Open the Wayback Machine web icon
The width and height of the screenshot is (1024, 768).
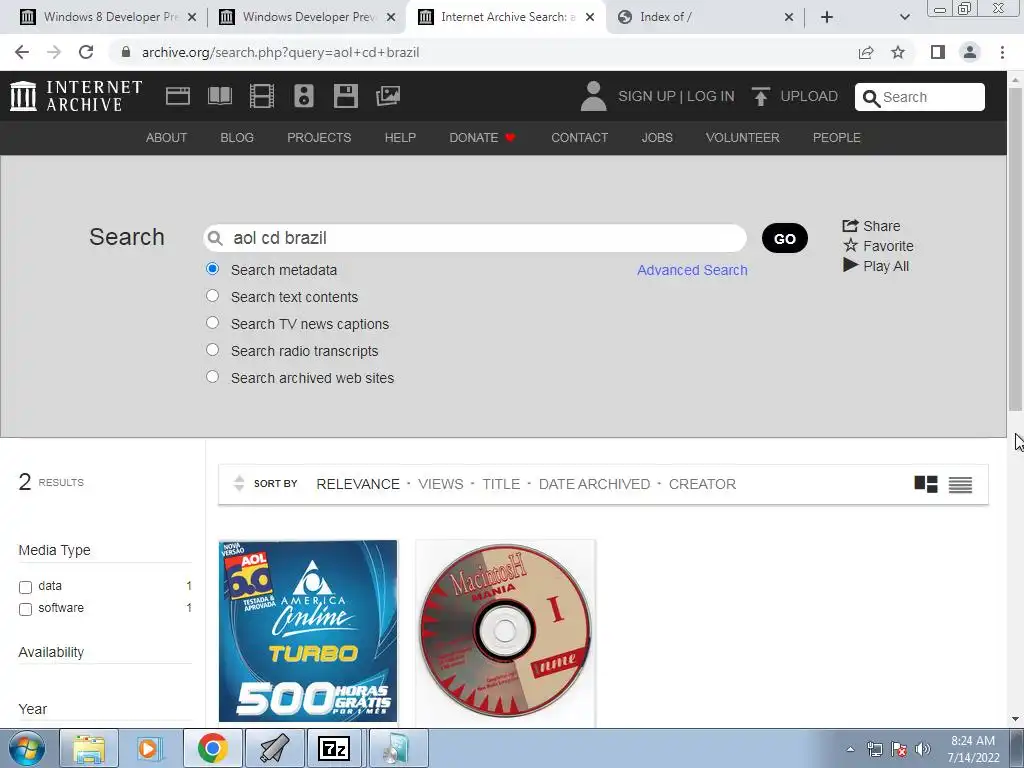tap(178, 96)
